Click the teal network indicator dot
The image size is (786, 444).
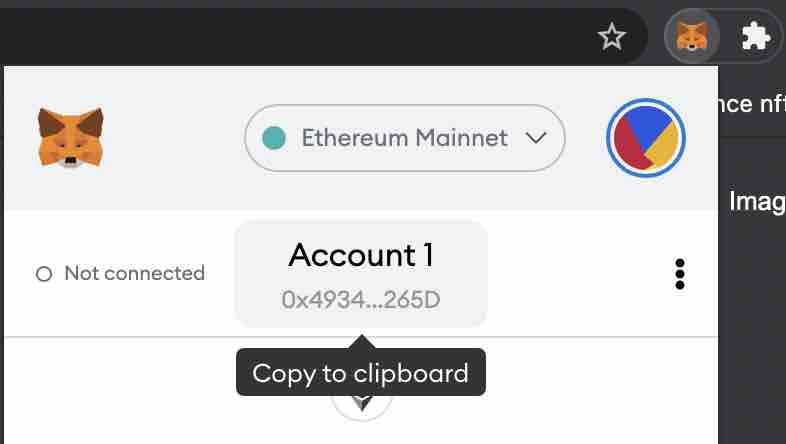(x=273, y=138)
